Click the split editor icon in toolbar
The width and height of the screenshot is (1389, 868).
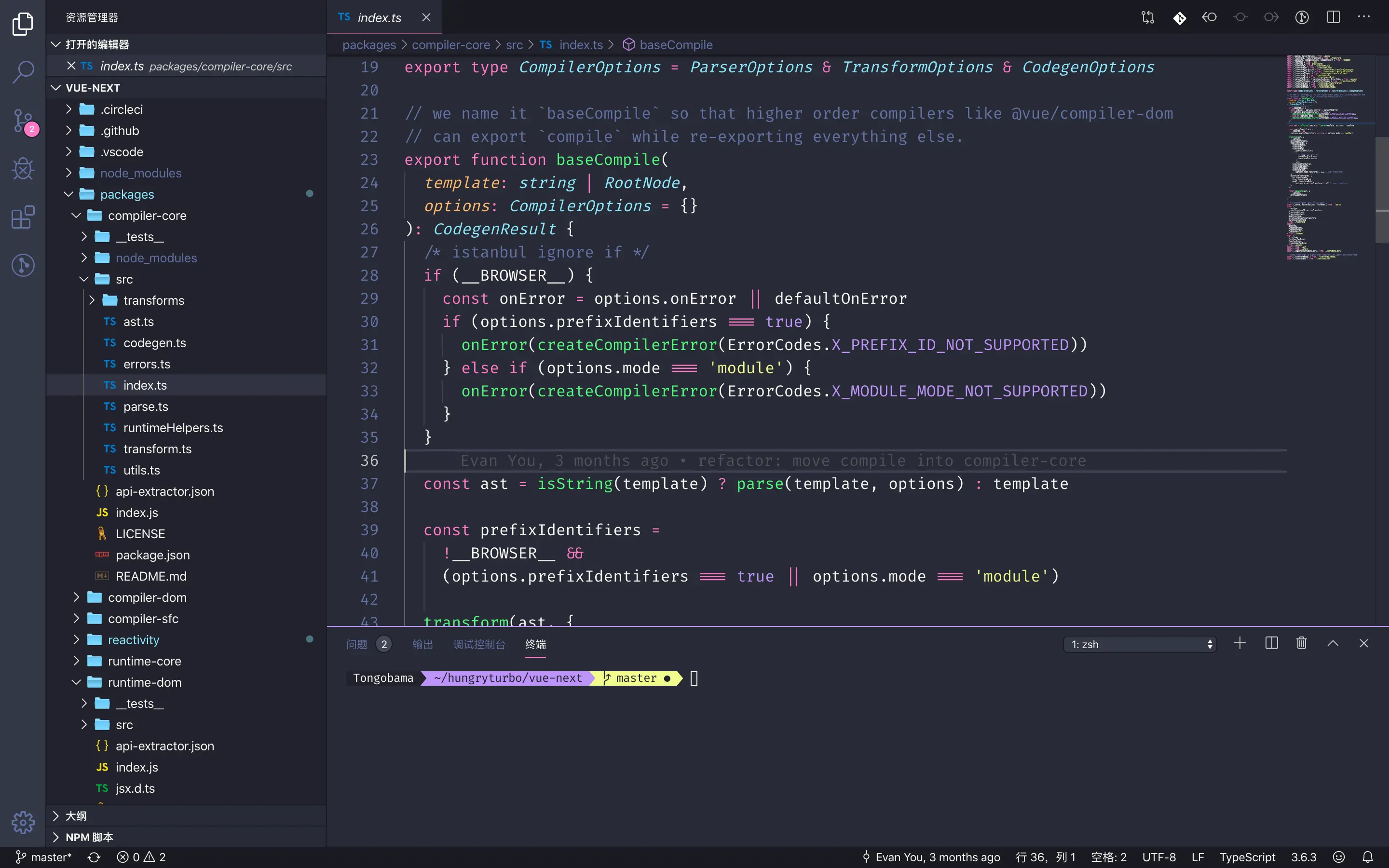point(1333,17)
